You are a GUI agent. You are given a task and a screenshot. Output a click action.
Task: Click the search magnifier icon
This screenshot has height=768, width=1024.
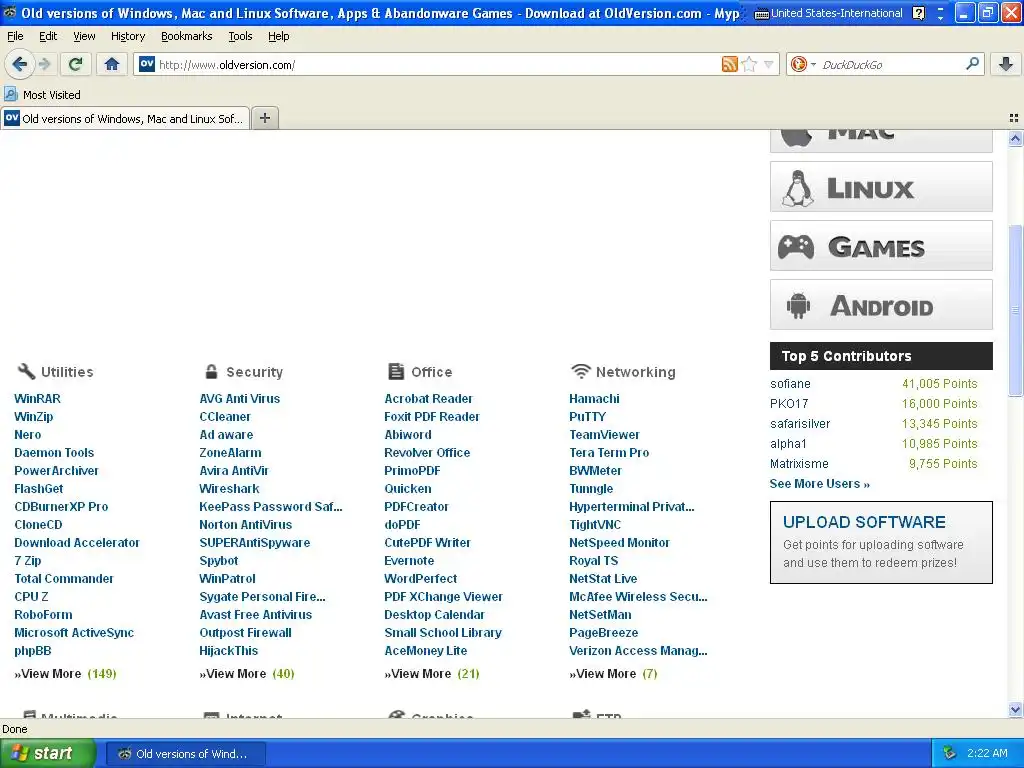(x=972, y=63)
